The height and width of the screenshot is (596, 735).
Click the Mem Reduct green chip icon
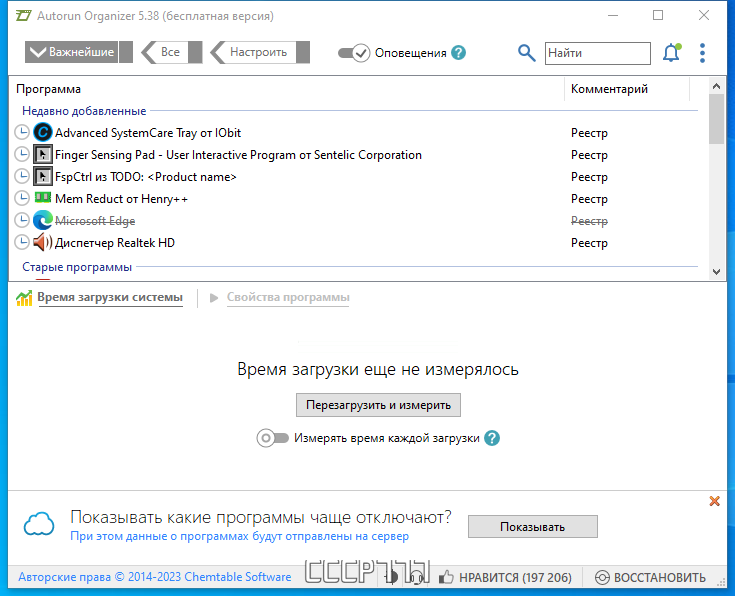click(43, 197)
